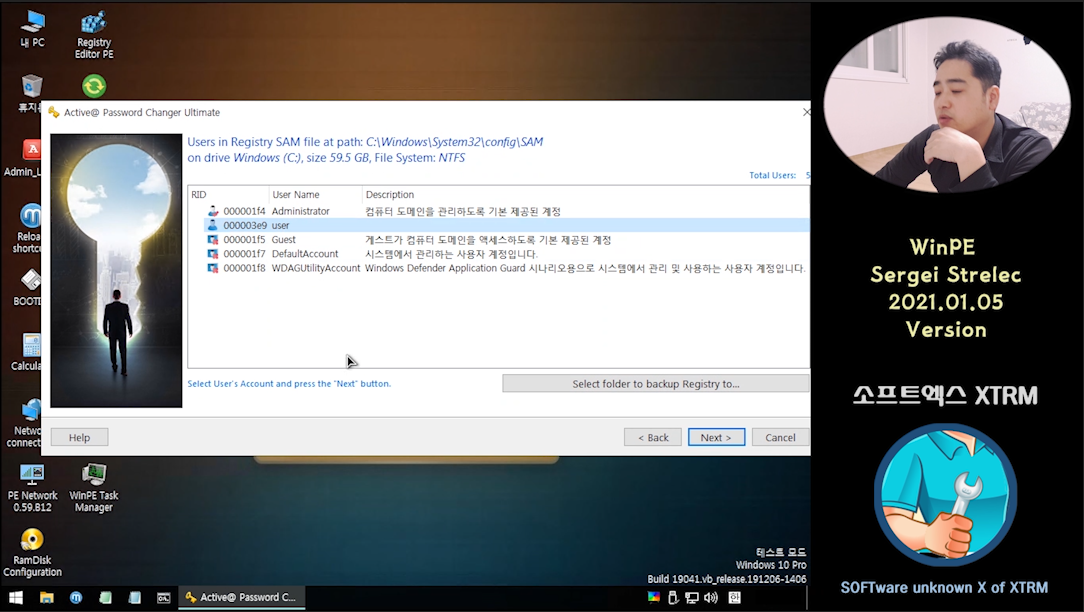Click the blue notebook taskbar icon
The height and width of the screenshot is (612, 1084).
coord(135,597)
